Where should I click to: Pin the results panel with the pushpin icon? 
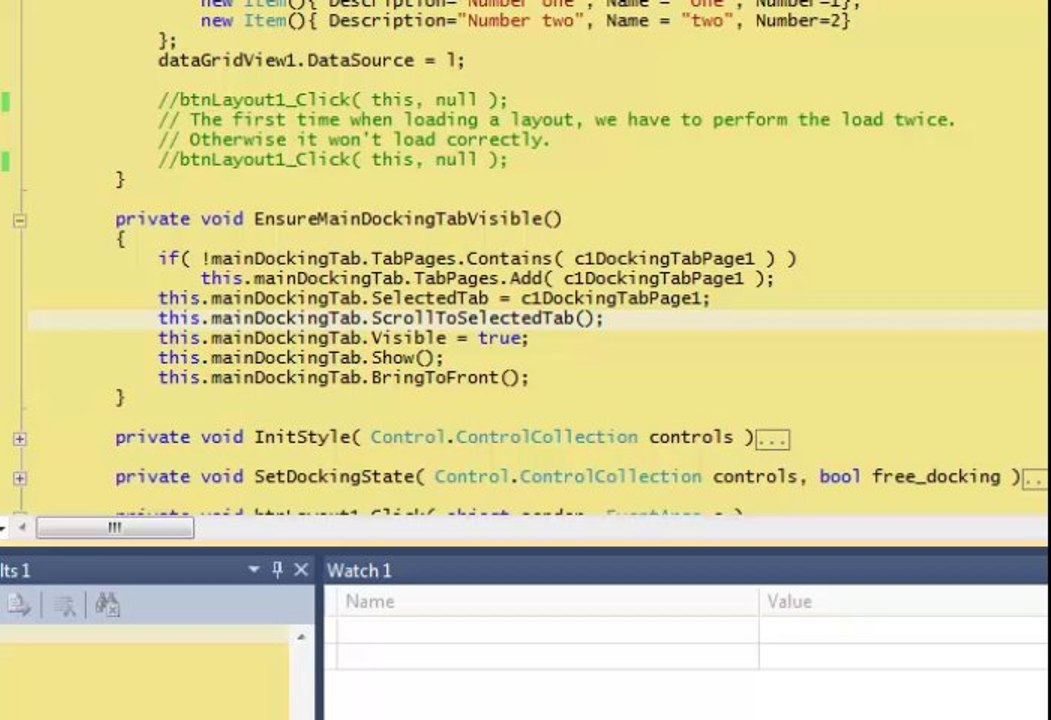(x=277, y=570)
